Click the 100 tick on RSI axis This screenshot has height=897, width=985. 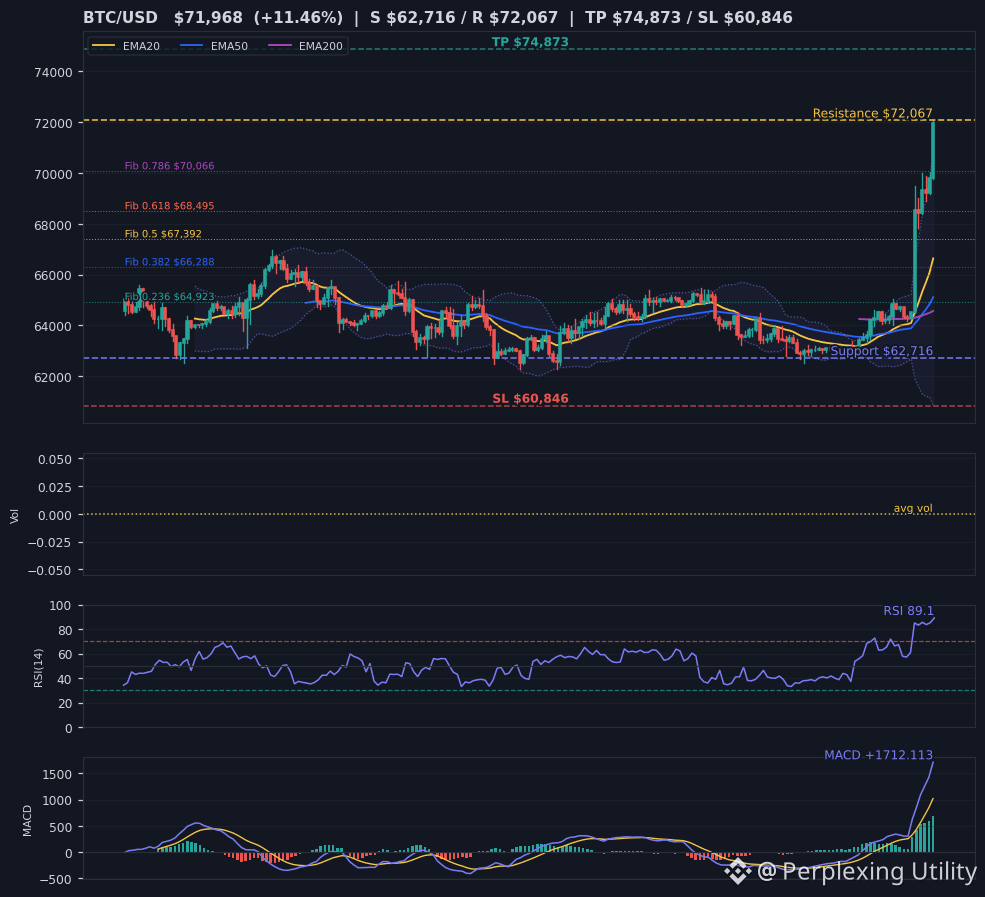61,606
